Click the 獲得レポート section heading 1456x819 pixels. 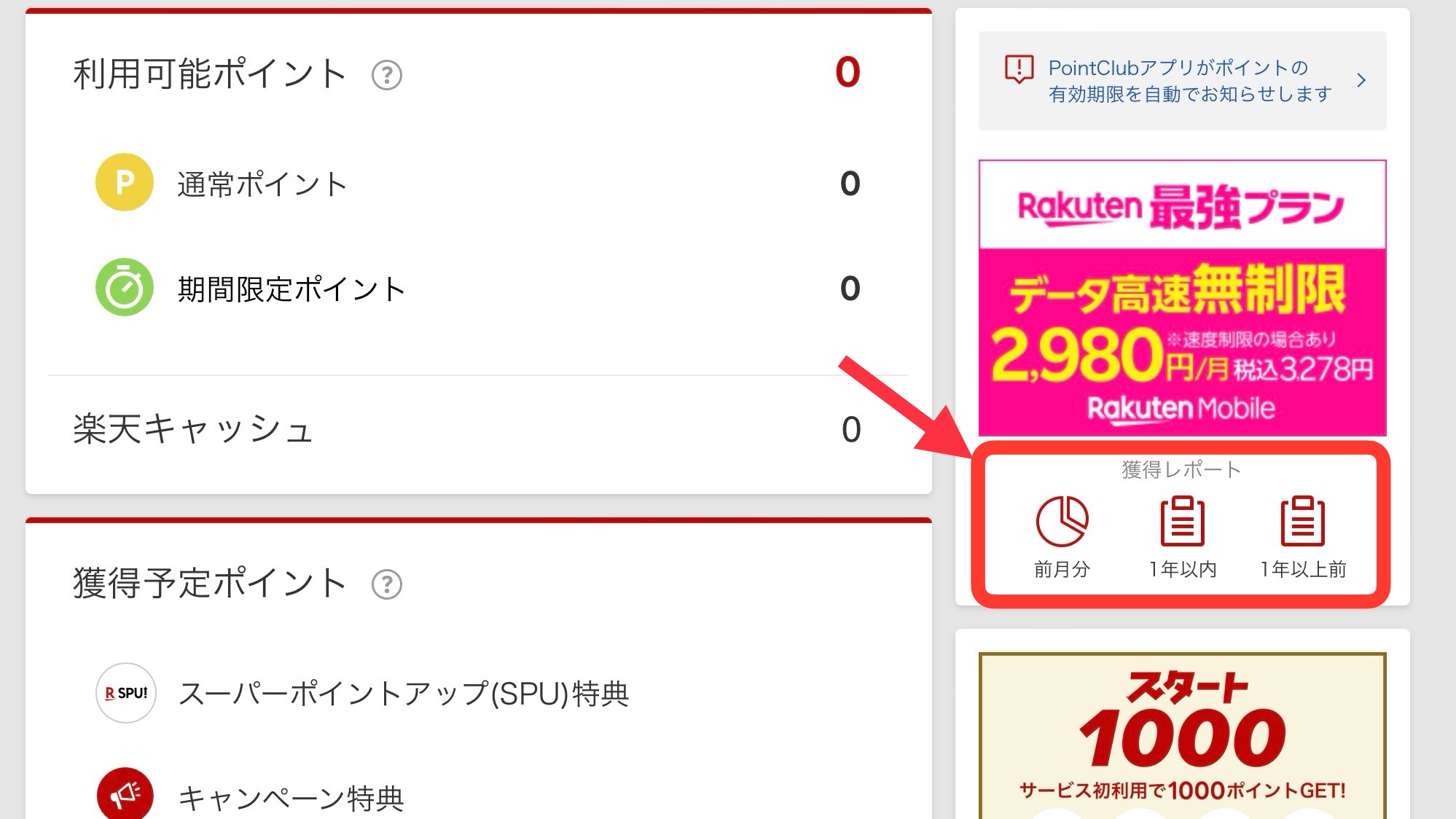[x=1181, y=470]
